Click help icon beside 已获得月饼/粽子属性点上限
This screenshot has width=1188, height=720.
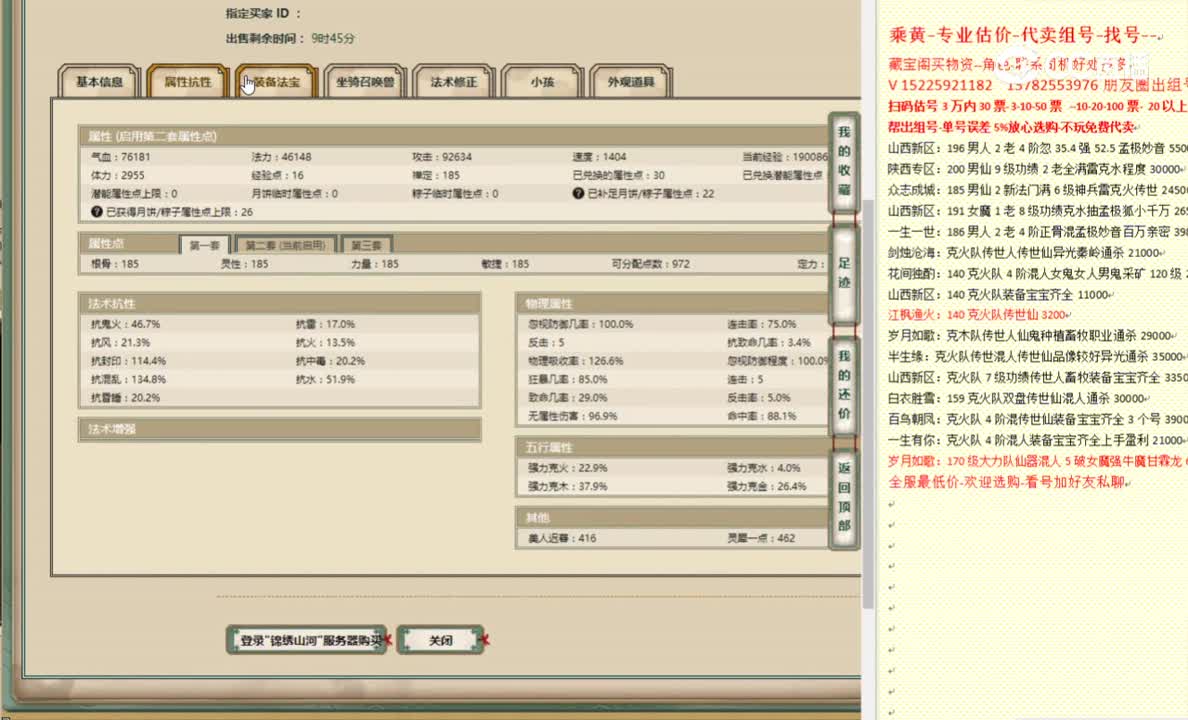96,211
